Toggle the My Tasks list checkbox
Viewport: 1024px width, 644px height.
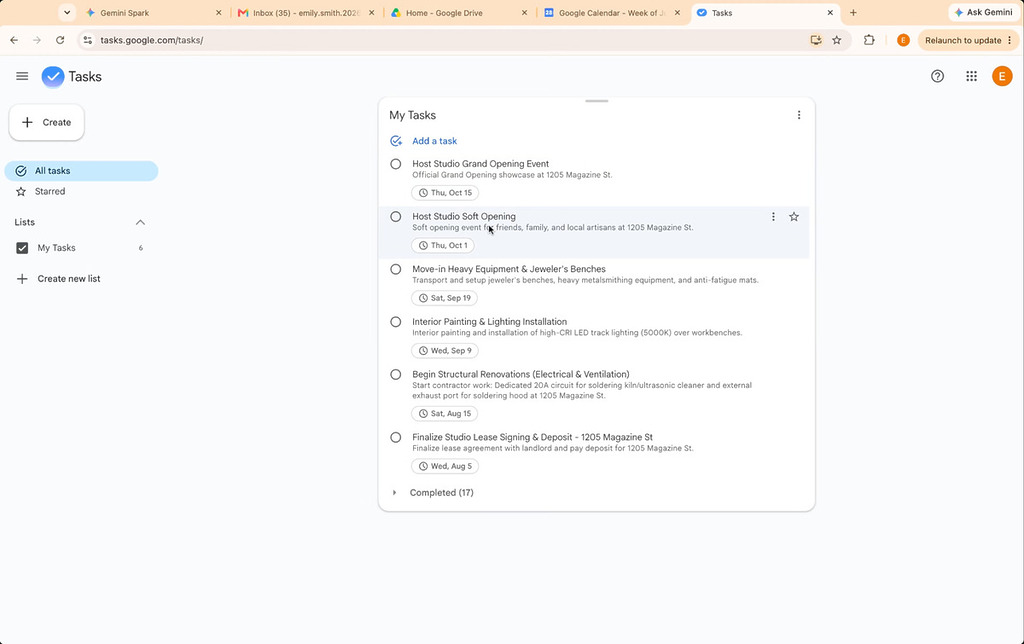pyautogui.click(x=22, y=248)
